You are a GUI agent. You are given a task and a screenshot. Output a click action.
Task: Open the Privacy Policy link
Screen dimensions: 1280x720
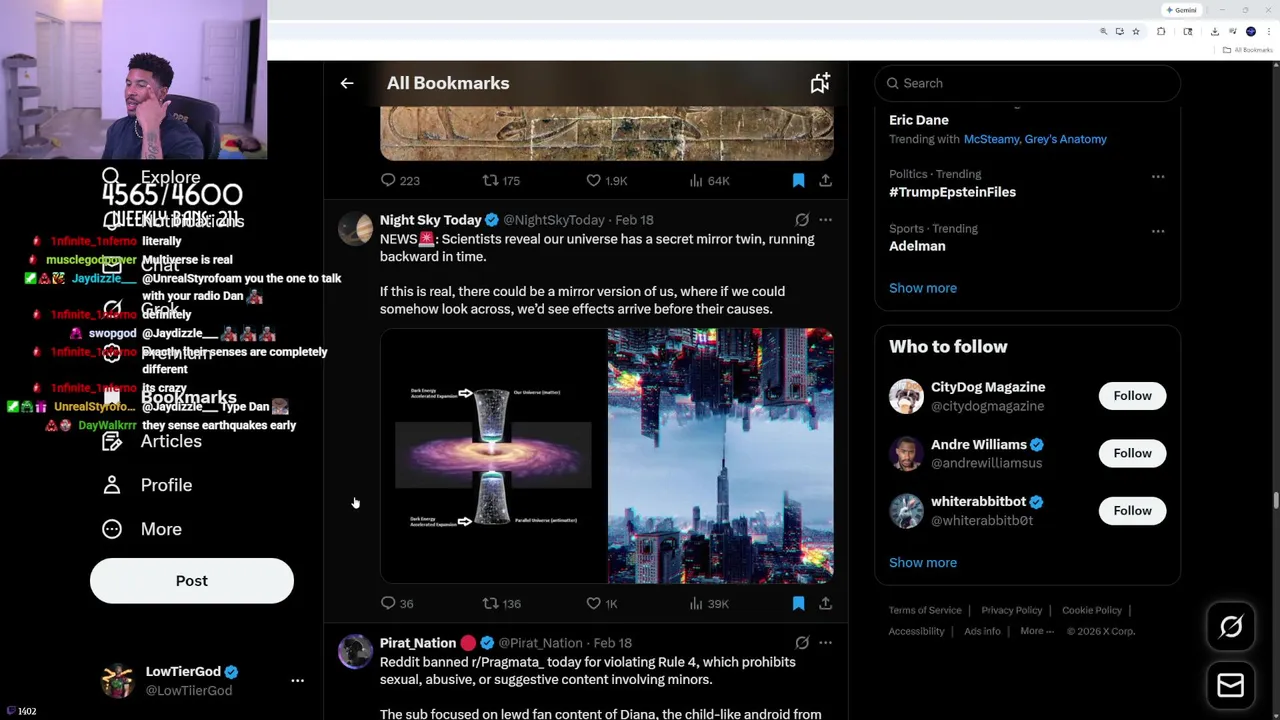1012,610
